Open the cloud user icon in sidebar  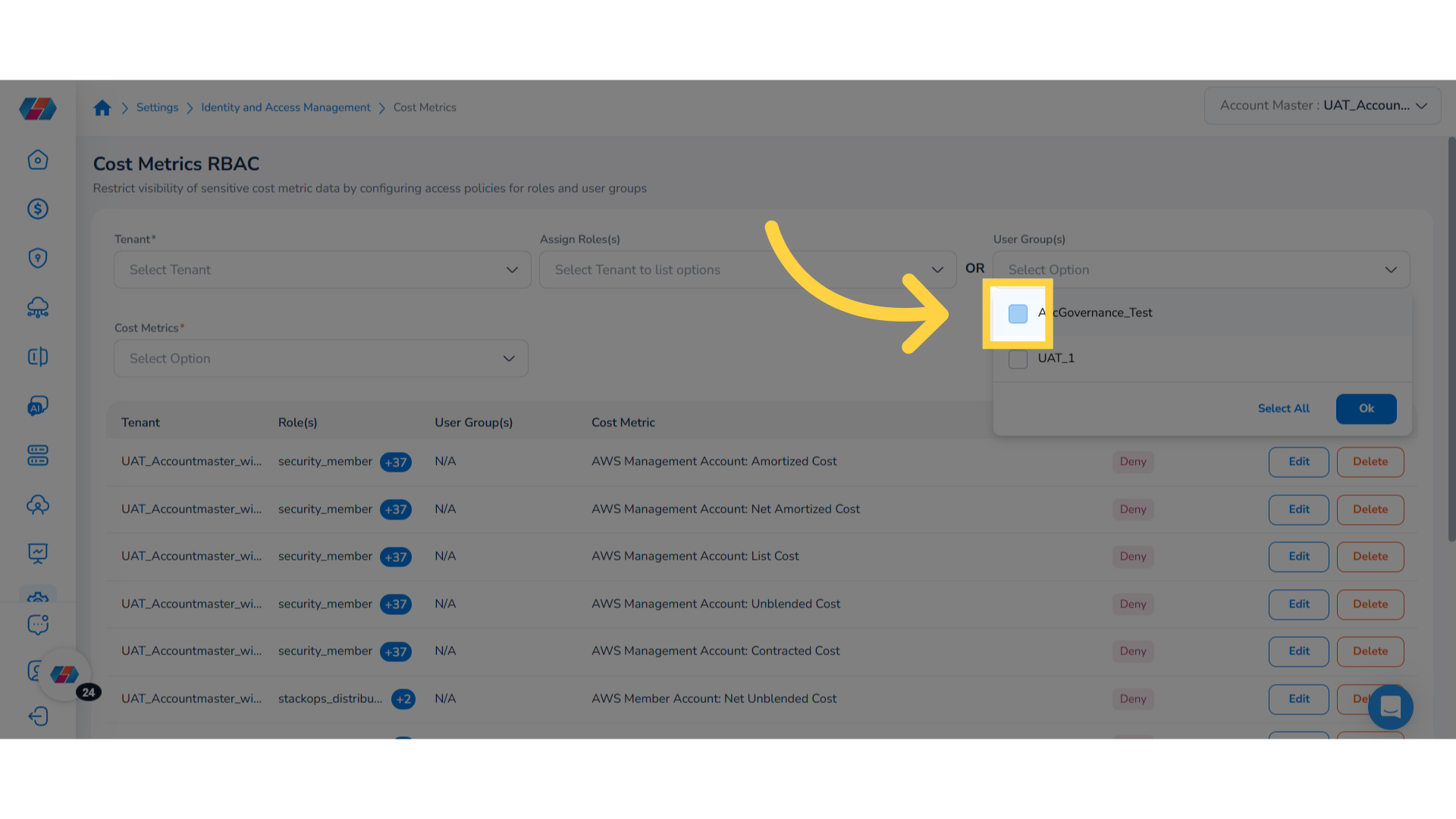(x=38, y=505)
